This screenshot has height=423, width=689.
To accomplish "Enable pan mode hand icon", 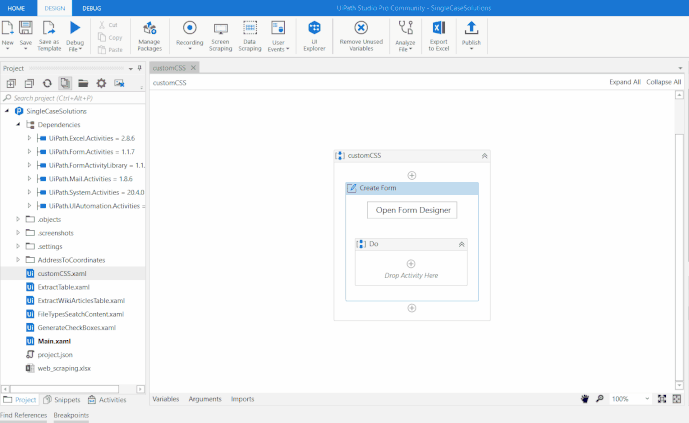I will click(585, 399).
